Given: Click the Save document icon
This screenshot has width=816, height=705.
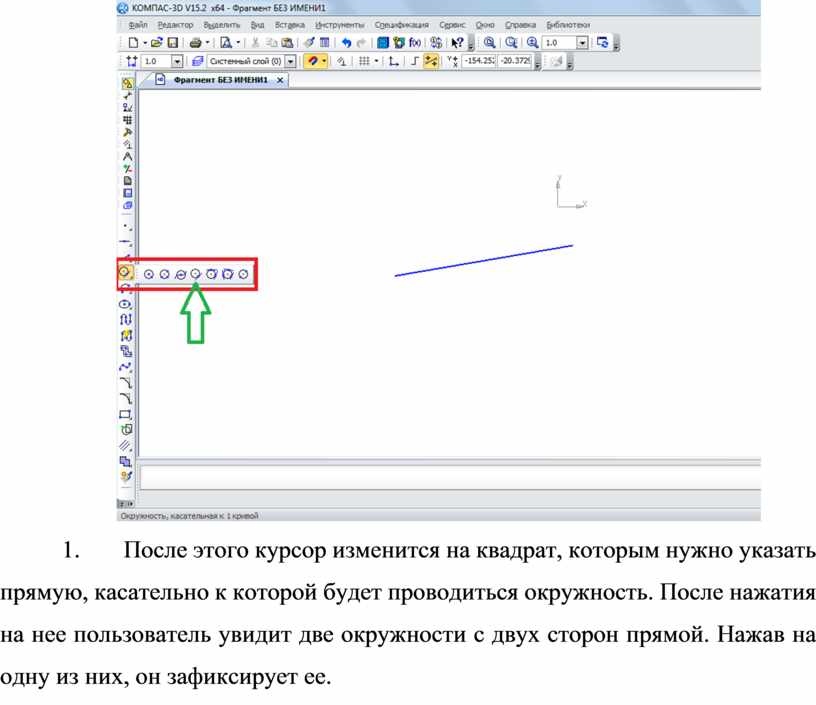Looking at the screenshot, I should (173, 43).
